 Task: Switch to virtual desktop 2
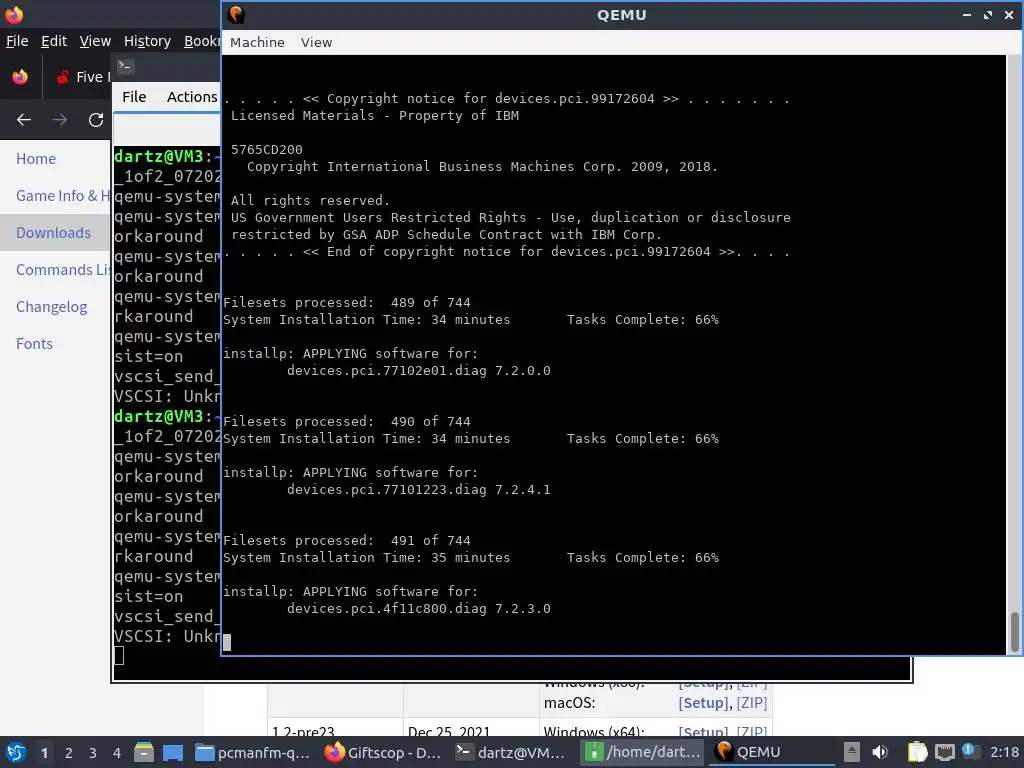point(69,752)
